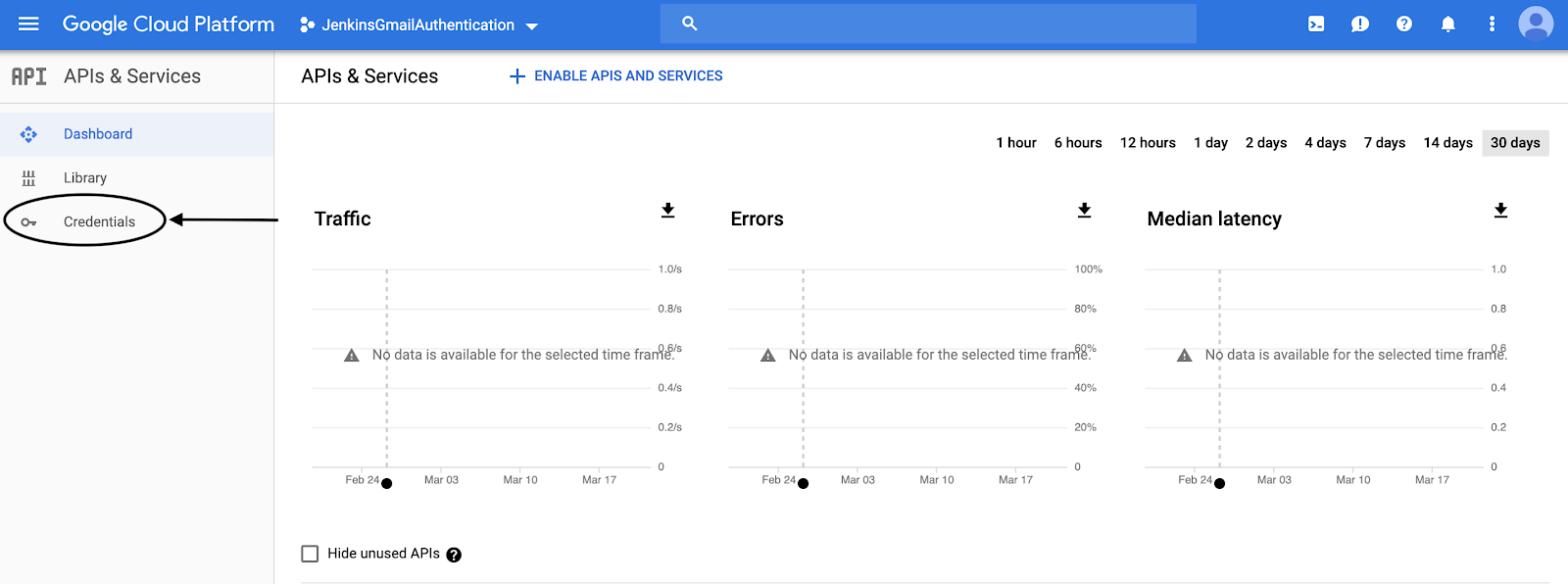Select Dashboard in the sidebar

[x=98, y=134]
